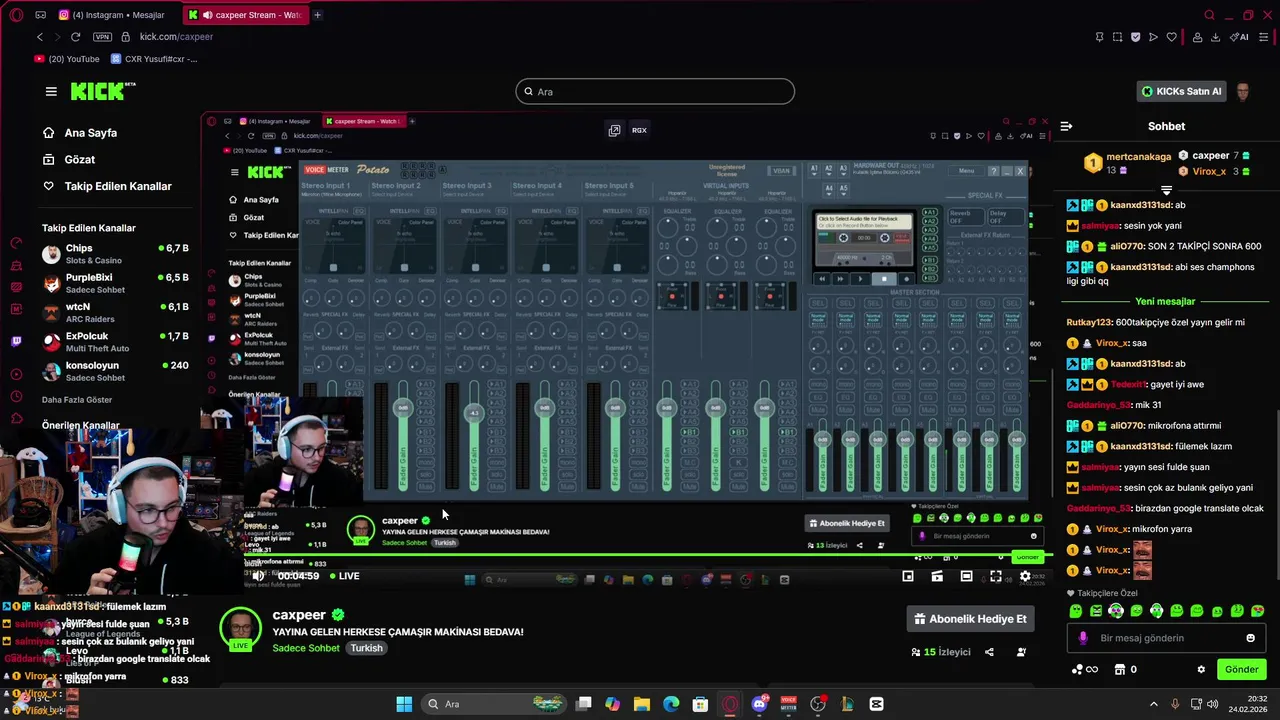The height and width of the screenshot is (720, 1280).
Task: Focus the Kick Ara search field
Action: coord(655,92)
